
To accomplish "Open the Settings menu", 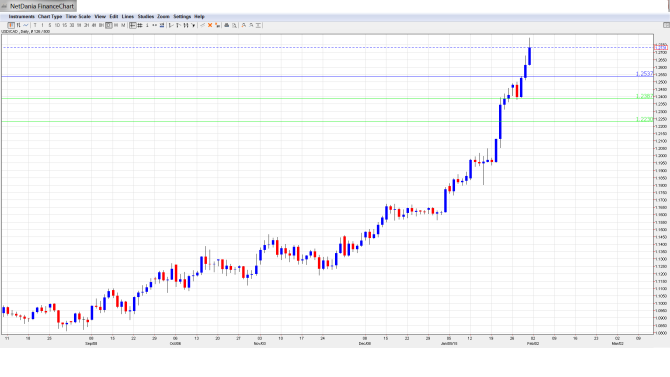I will (182, 16).
